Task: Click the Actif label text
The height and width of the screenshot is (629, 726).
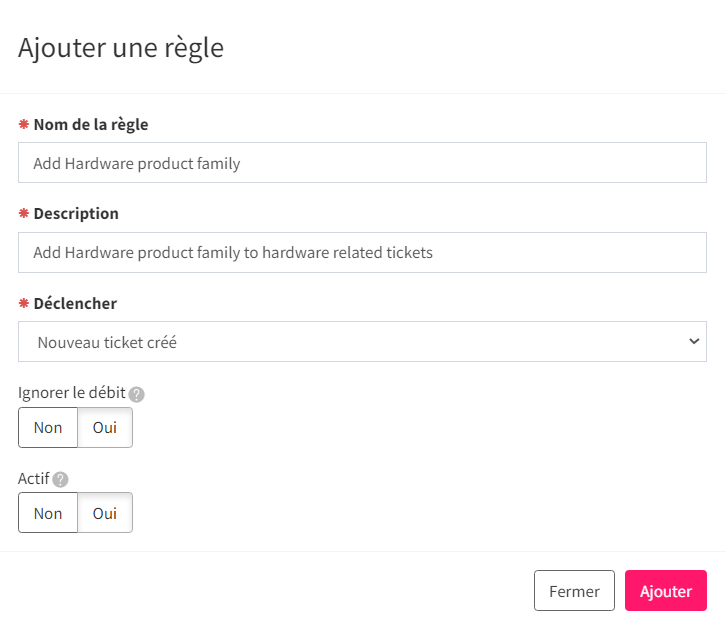Action: 33,478
